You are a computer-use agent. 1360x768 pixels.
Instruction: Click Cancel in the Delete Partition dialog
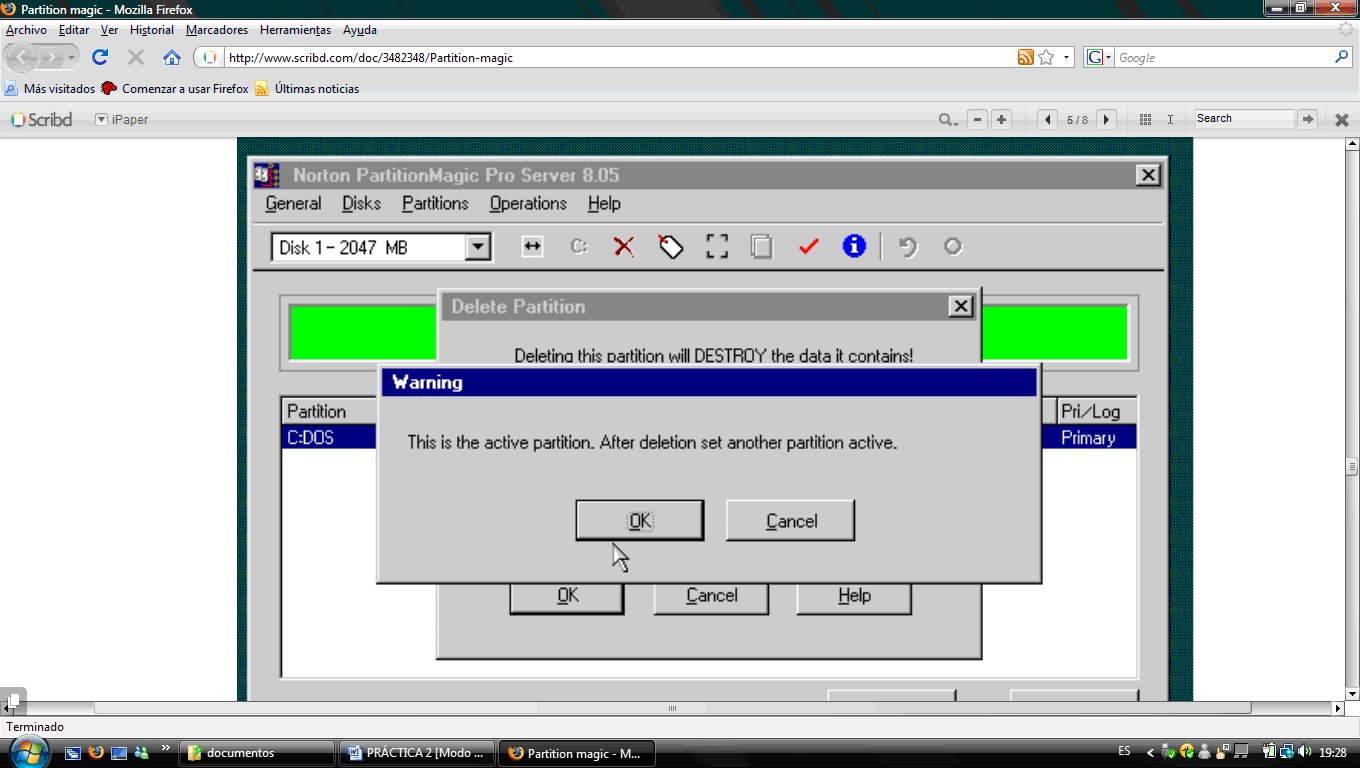711,596
